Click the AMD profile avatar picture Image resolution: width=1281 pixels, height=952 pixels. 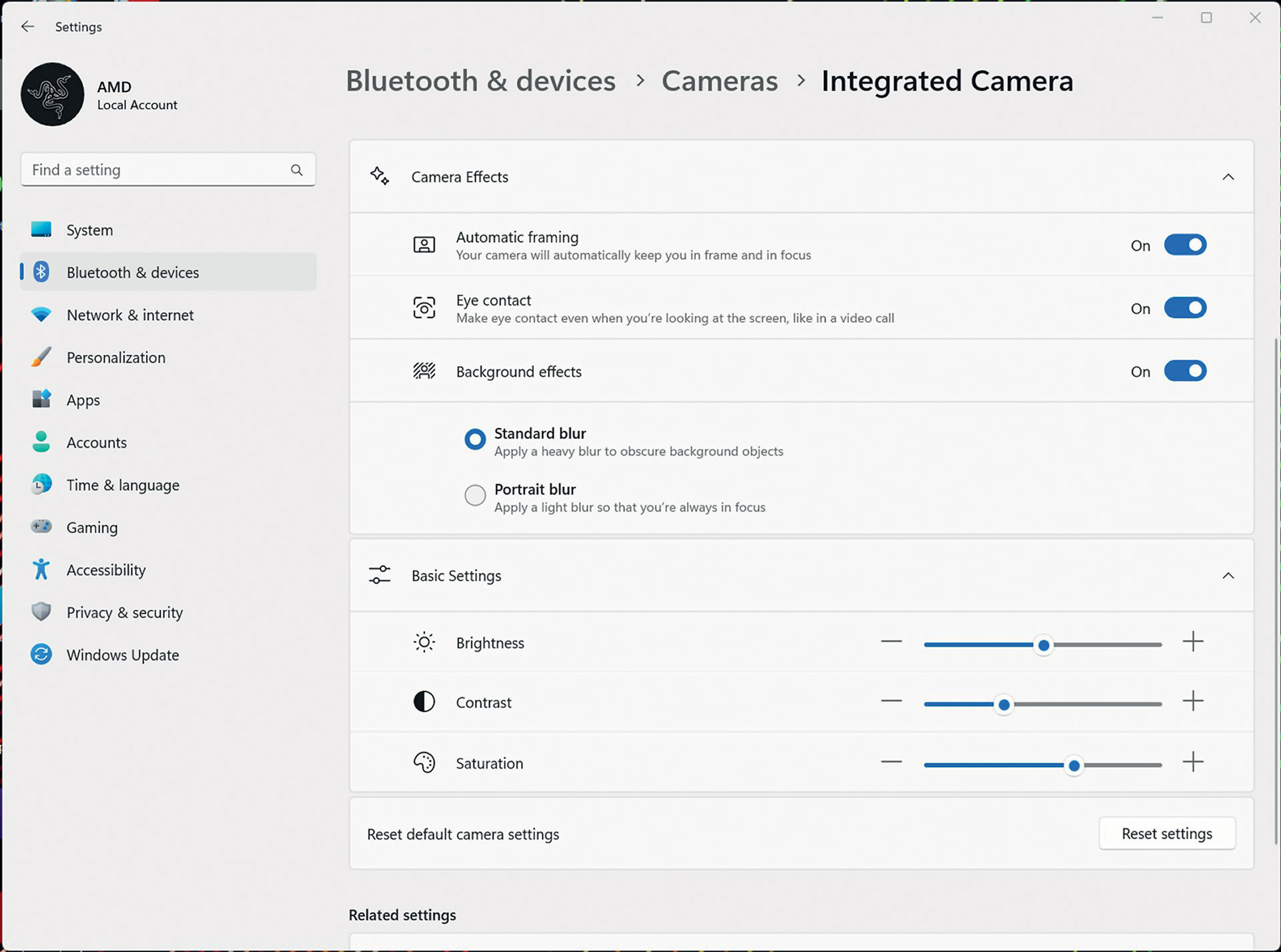click(53, 95)
